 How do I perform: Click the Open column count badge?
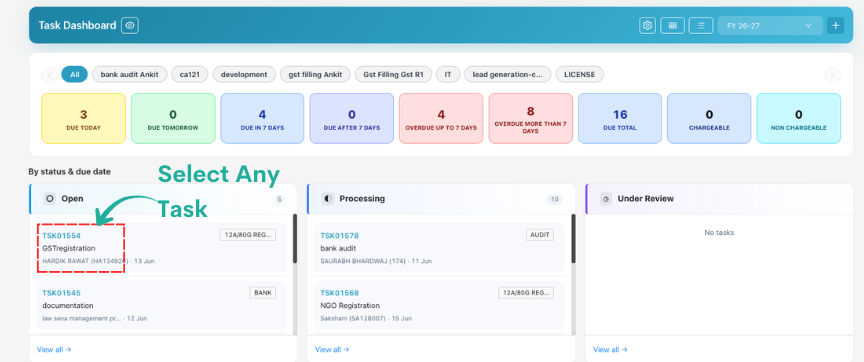point(279,199)
